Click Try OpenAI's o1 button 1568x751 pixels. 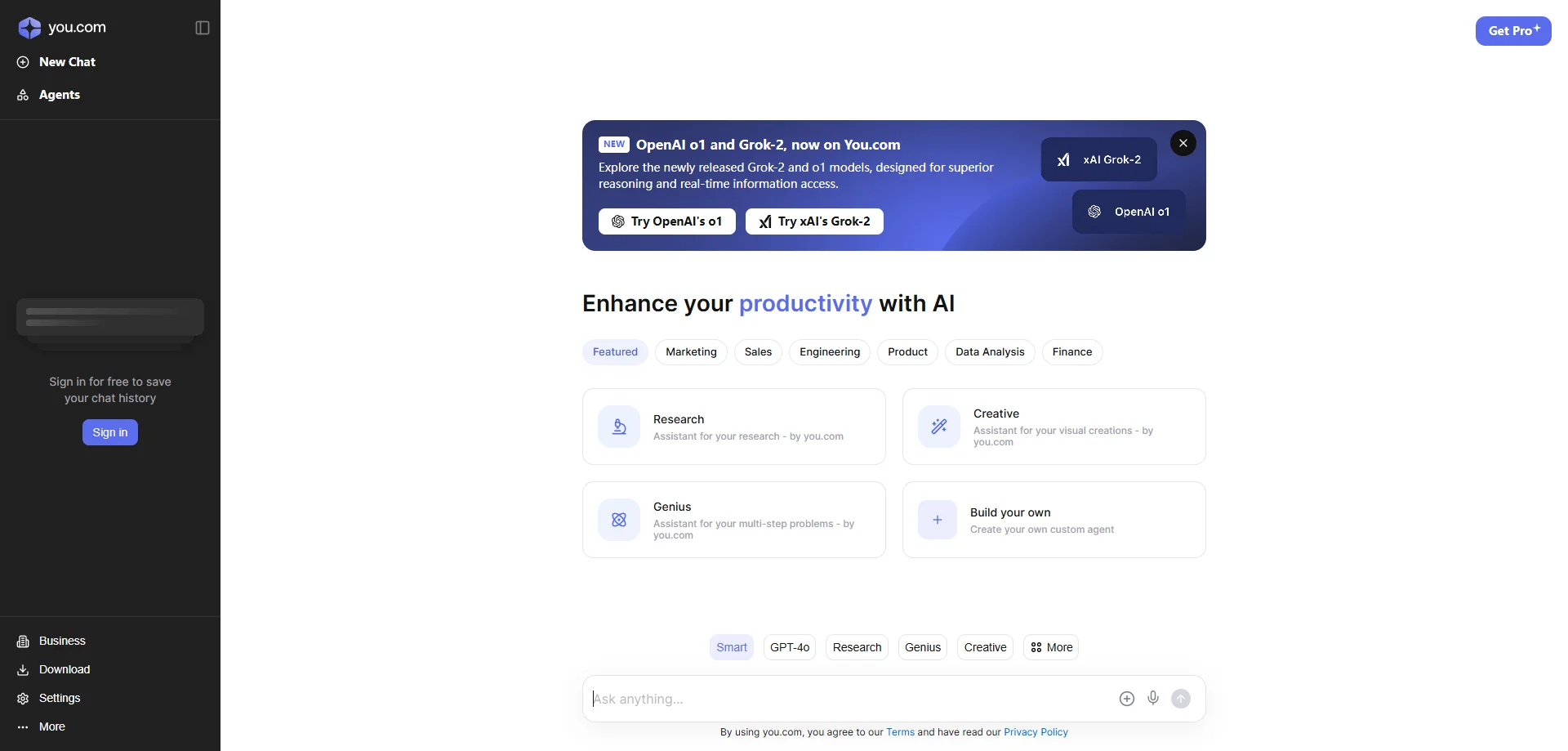click(x=667, y=221)
